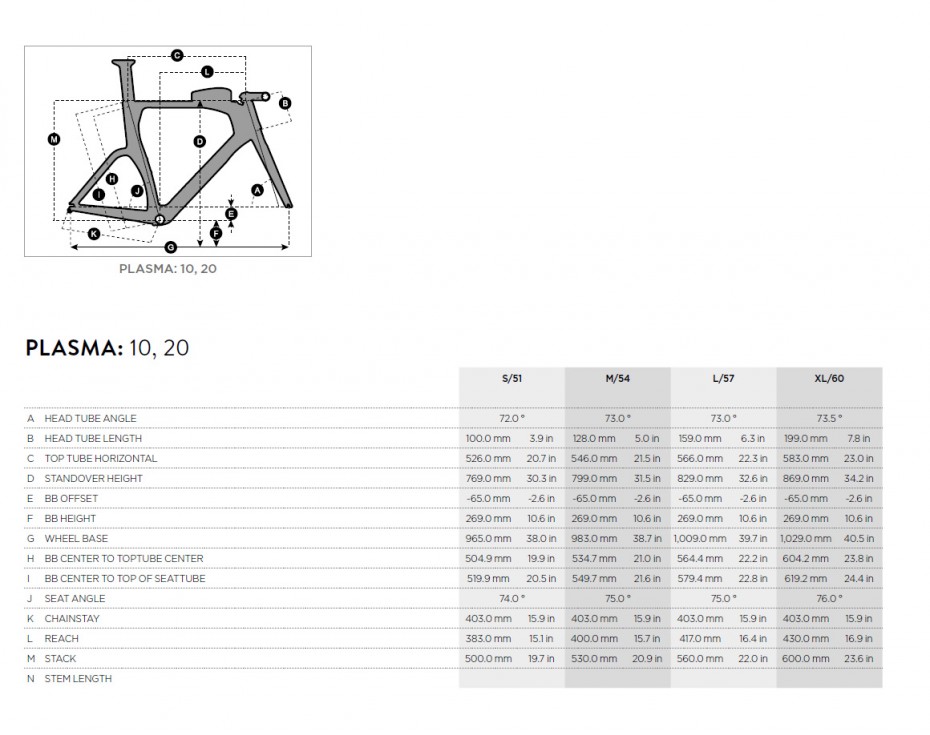Select the 500.0 mm stack value
The height and width of the screenshot is (735, 930).
488,658
